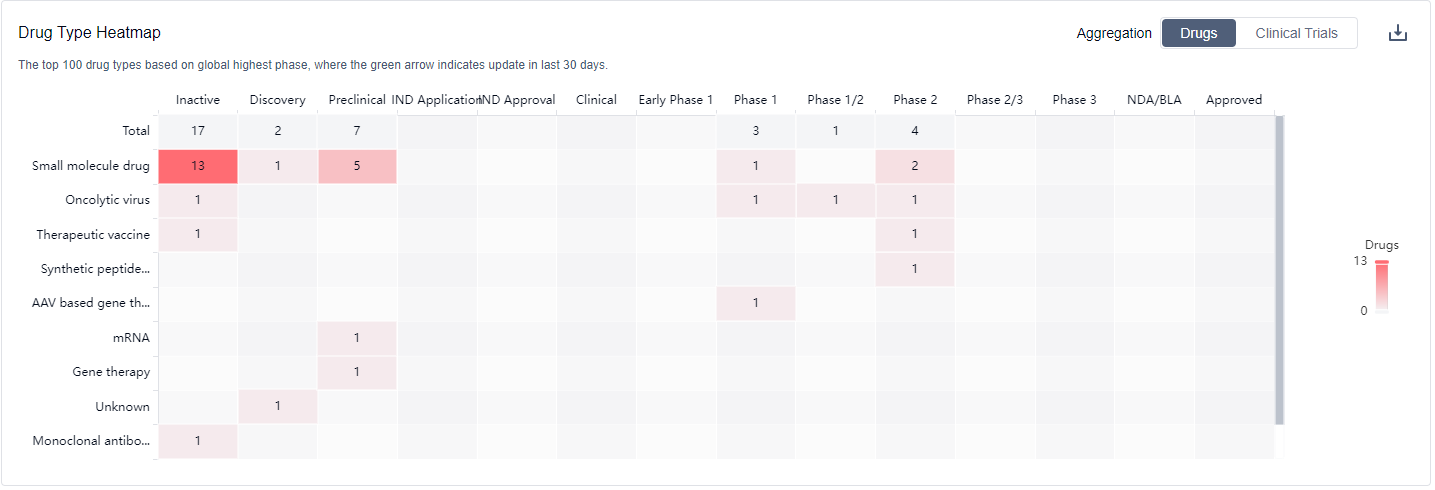Image resolution: width=1435 pixels, height=490 pixels.
Task: Click the Unknown Discovery cell
Action: [x=277, y=407]
